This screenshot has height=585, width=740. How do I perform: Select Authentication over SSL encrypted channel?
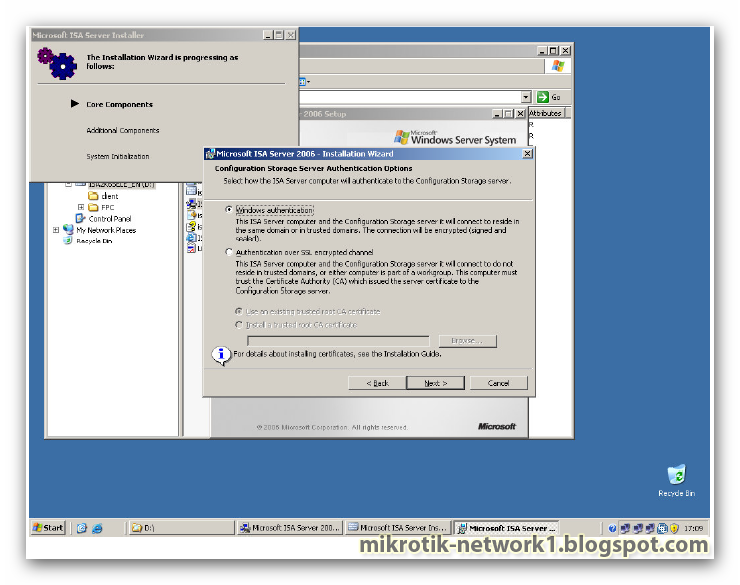(229, 252)
